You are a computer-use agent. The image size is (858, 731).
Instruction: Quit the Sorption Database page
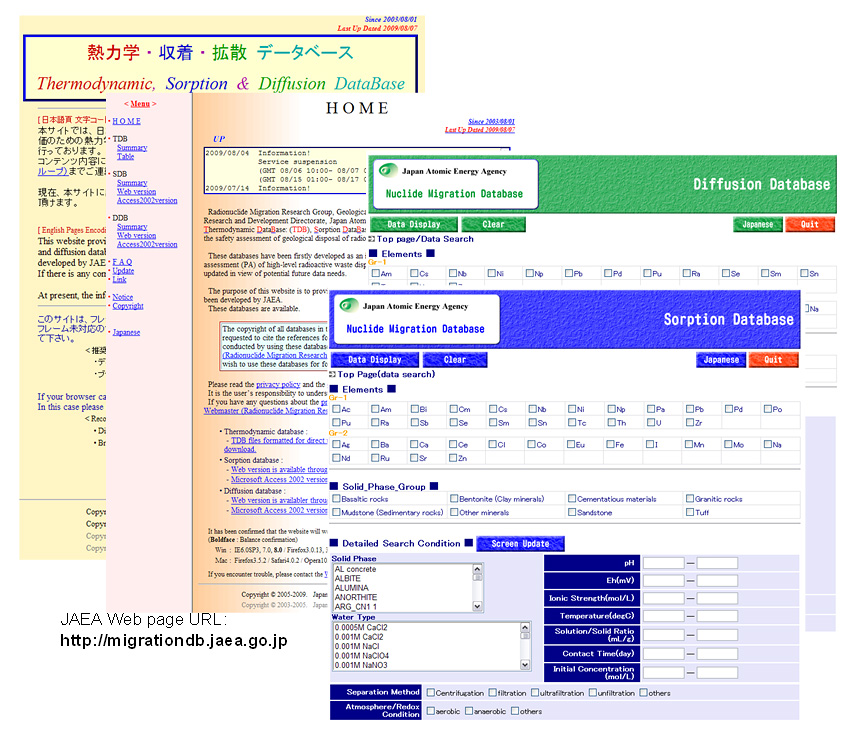pos(773,359)
